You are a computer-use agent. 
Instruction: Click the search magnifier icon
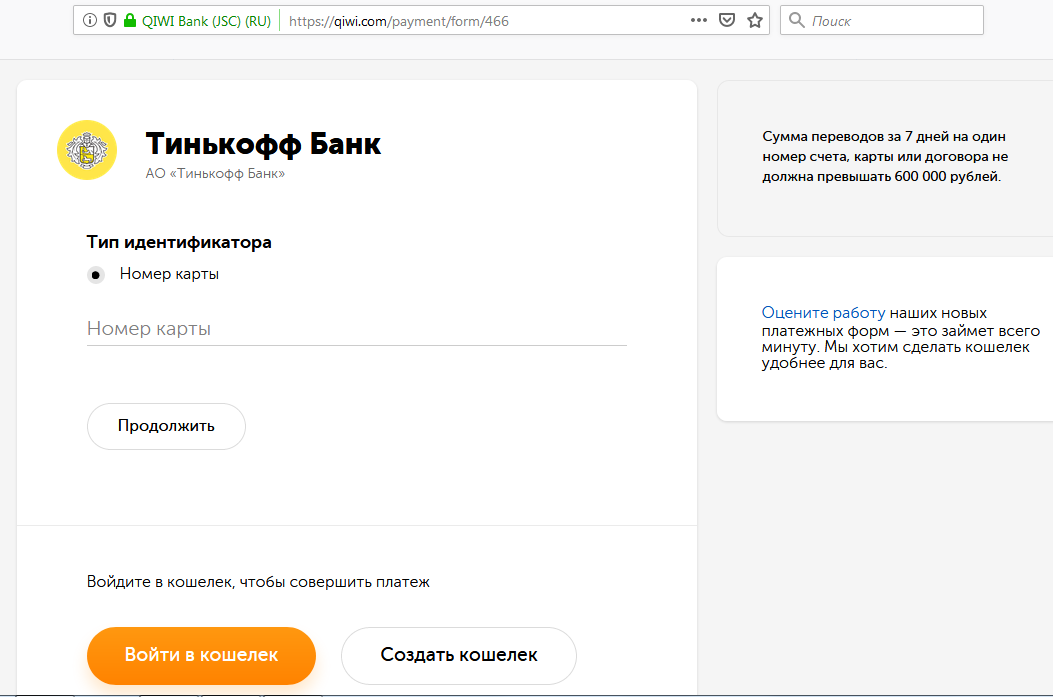tap(796, 20)
